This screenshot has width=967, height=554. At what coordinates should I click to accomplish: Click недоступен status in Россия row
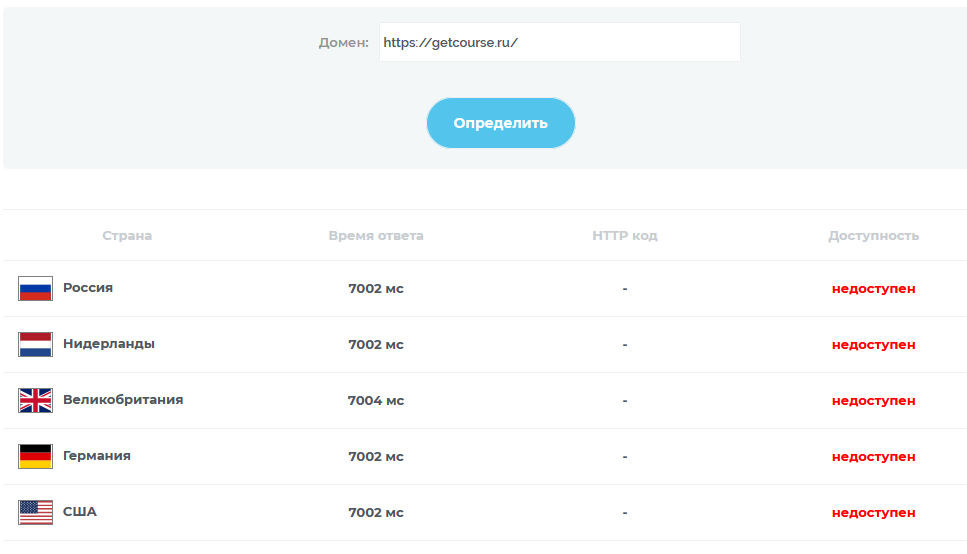click(873, 289)
